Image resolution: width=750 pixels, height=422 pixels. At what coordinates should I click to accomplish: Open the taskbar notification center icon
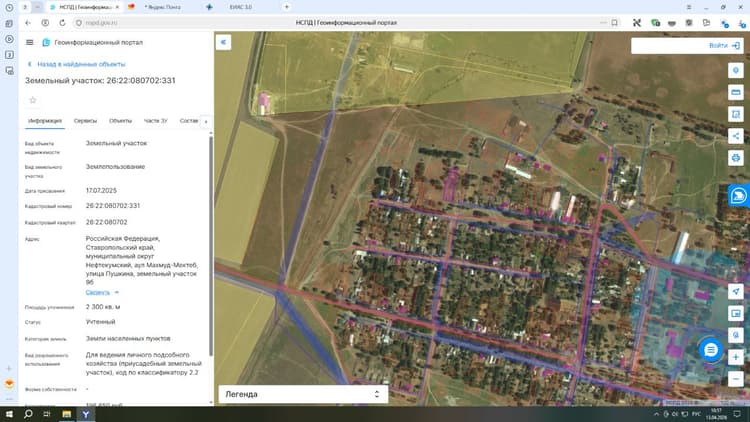point(737,414)
